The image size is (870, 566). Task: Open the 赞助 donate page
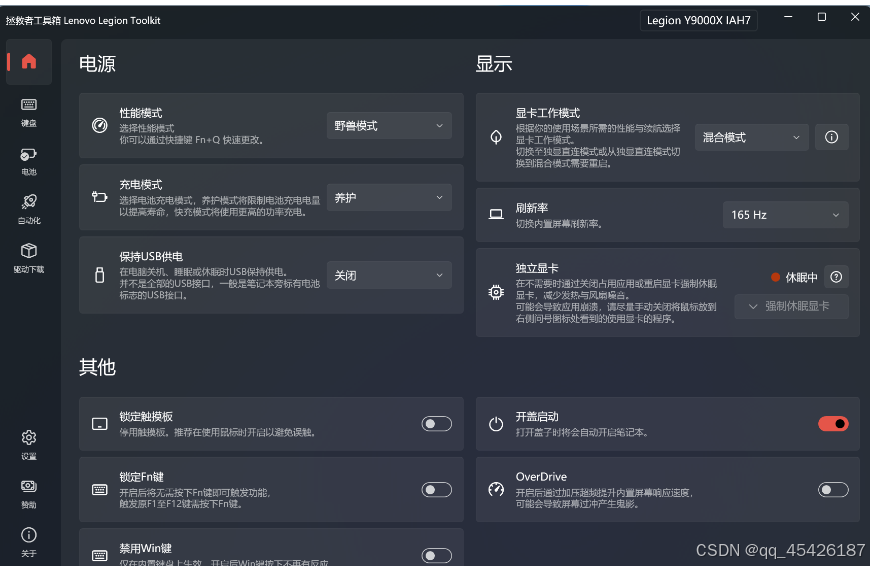coord(29,494)
